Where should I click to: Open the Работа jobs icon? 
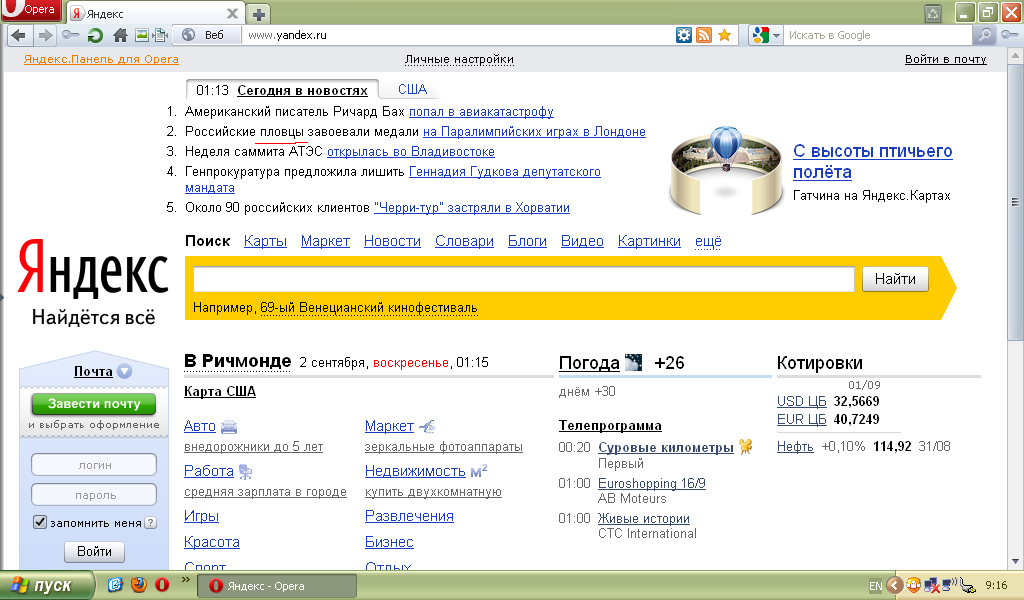(246, 471)
